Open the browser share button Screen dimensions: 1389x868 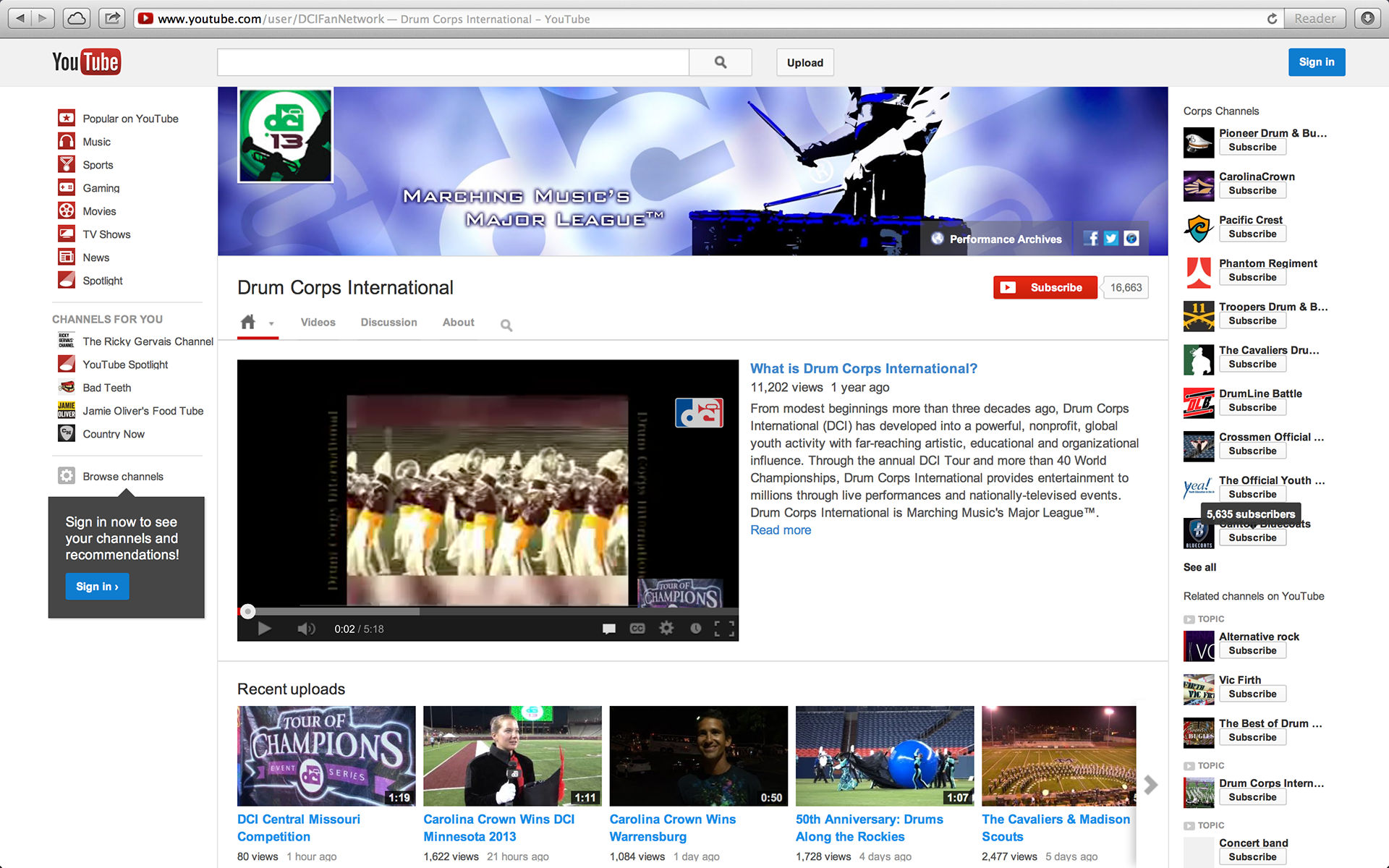click(112, 18)
